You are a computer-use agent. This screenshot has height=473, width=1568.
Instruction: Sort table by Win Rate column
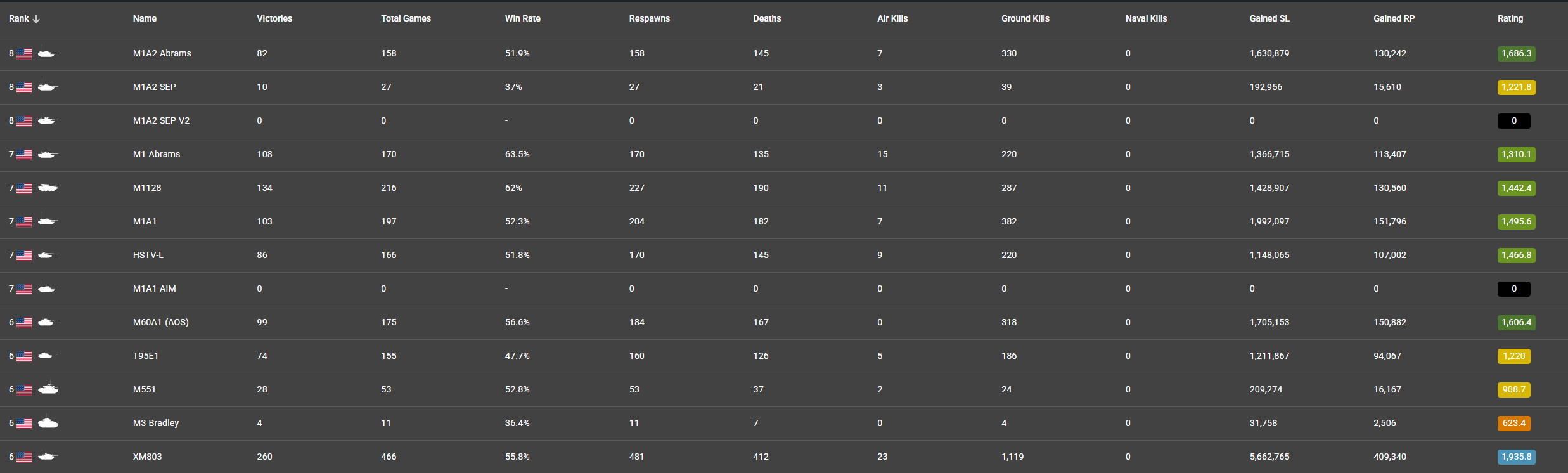tap(522, 18)
